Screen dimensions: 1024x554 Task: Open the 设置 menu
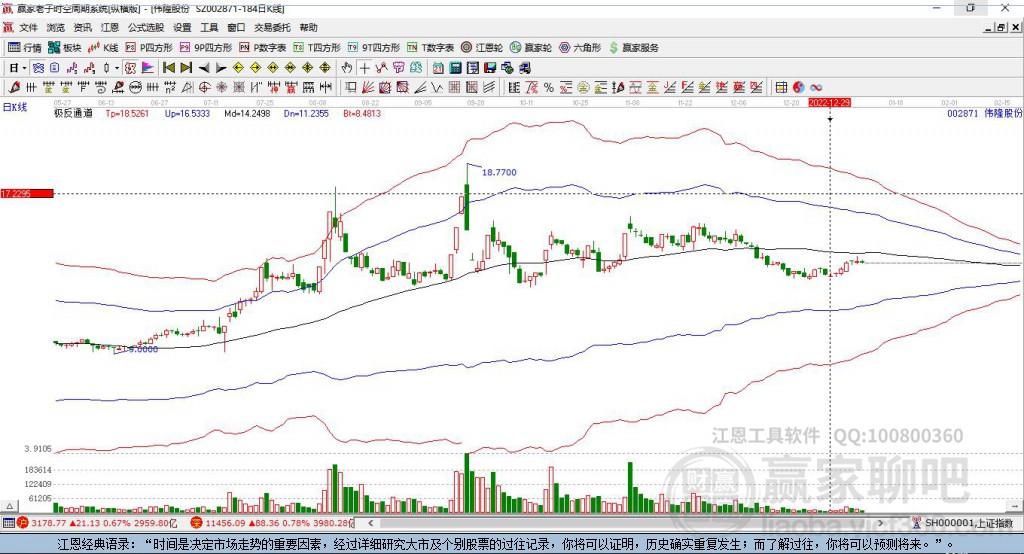tap(182, 27)
